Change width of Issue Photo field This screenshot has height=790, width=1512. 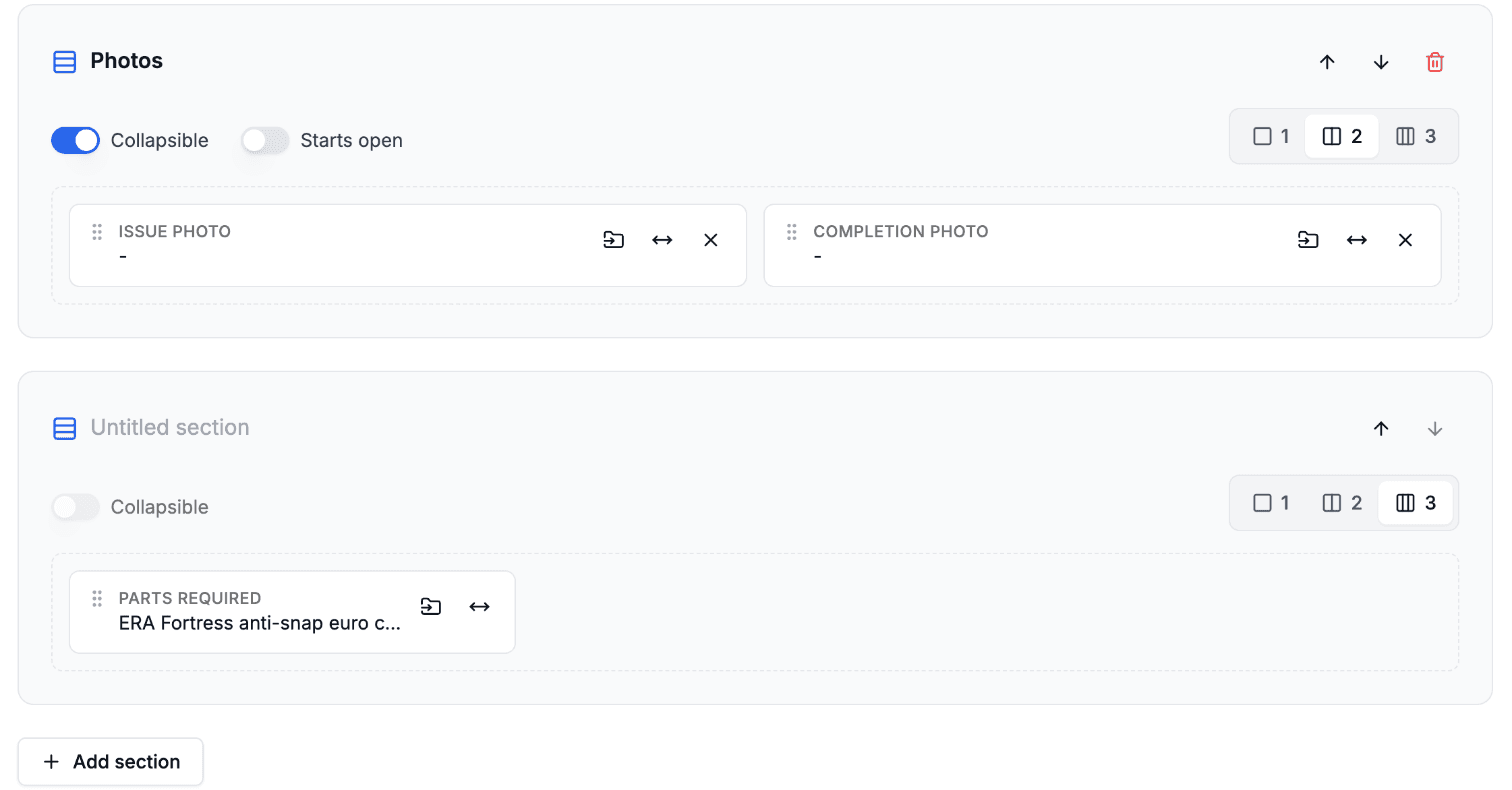(x=662, y=240)
